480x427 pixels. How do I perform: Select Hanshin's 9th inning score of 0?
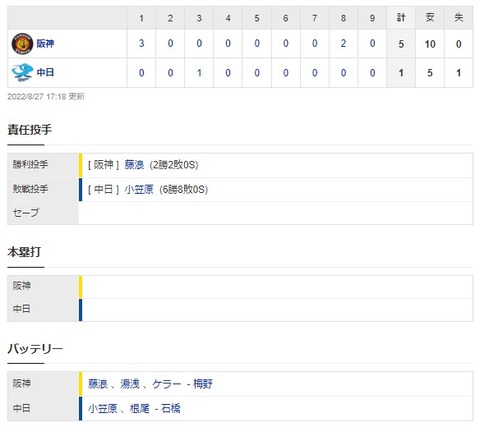pyautogui.click(x=372, y=43)
